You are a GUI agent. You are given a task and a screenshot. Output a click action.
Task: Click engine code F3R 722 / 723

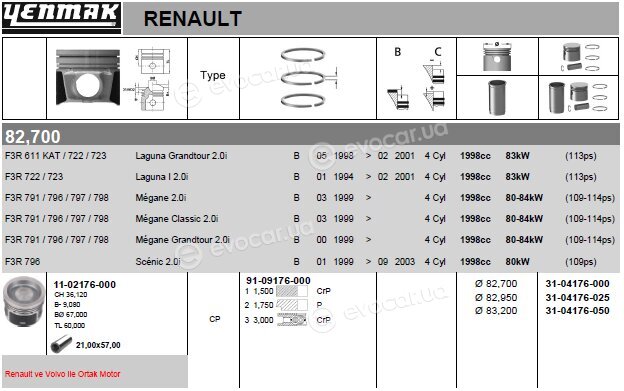pyautogui.click(x=34, y=177)
